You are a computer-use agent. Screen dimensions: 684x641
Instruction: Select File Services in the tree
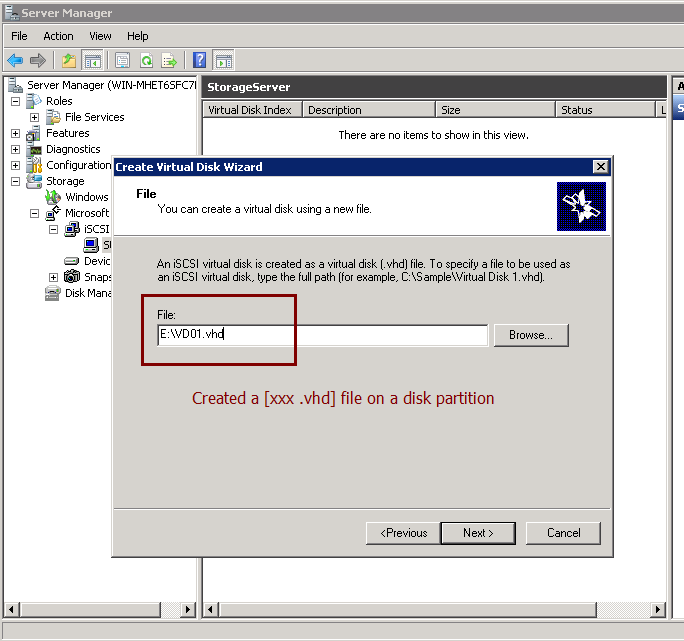[x=94, y=117]
